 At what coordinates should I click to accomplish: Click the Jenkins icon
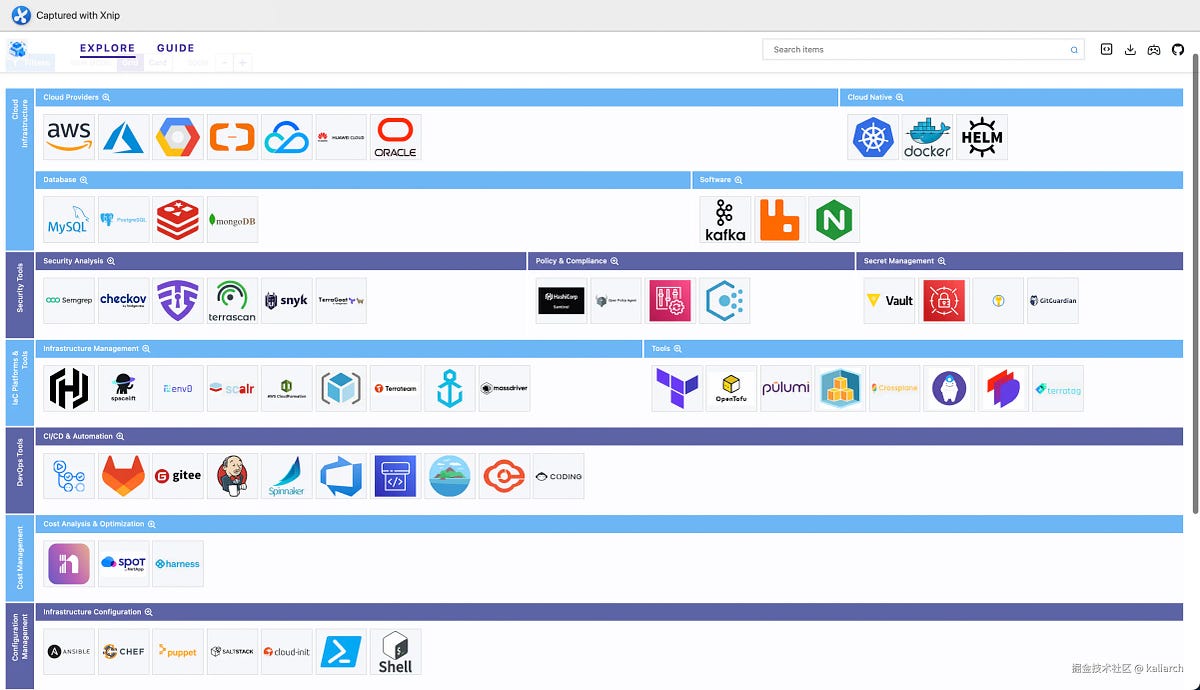[231, 476]
